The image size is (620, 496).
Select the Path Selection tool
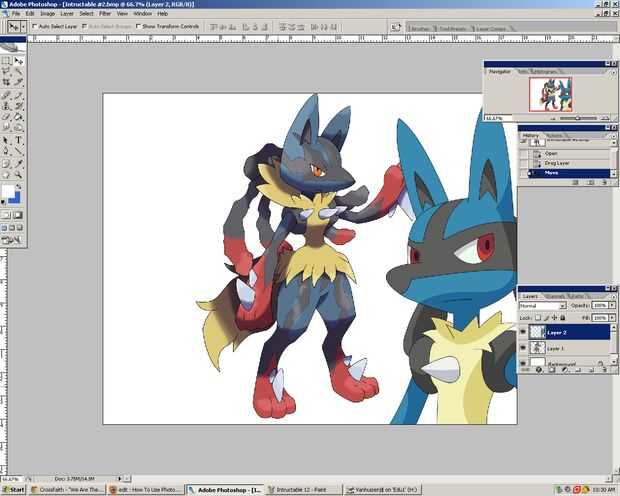click(6, 140)
